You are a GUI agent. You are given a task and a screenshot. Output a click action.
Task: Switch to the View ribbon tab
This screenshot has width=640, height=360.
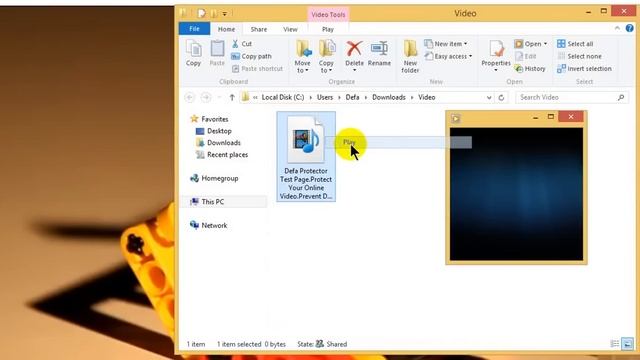pyautogui.click(x=290, y=29)
